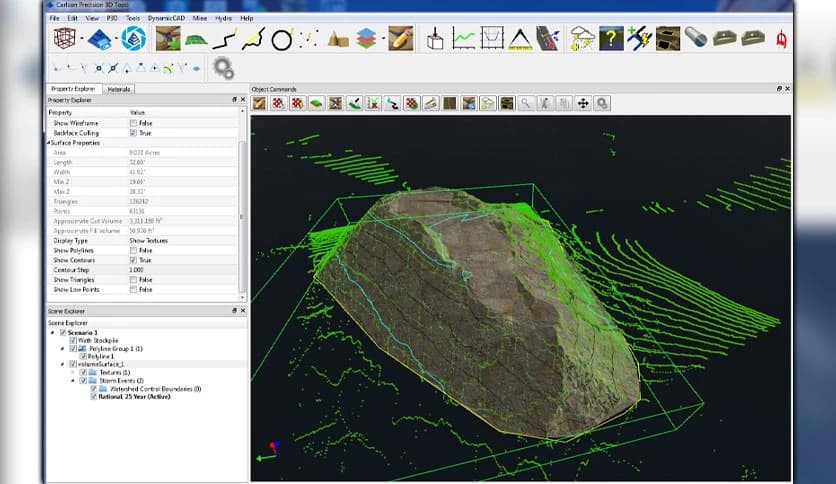Viewport: 836px width, 484px height.
Task: Open the storm cloud lightning tool
Action: pos(582,39)
